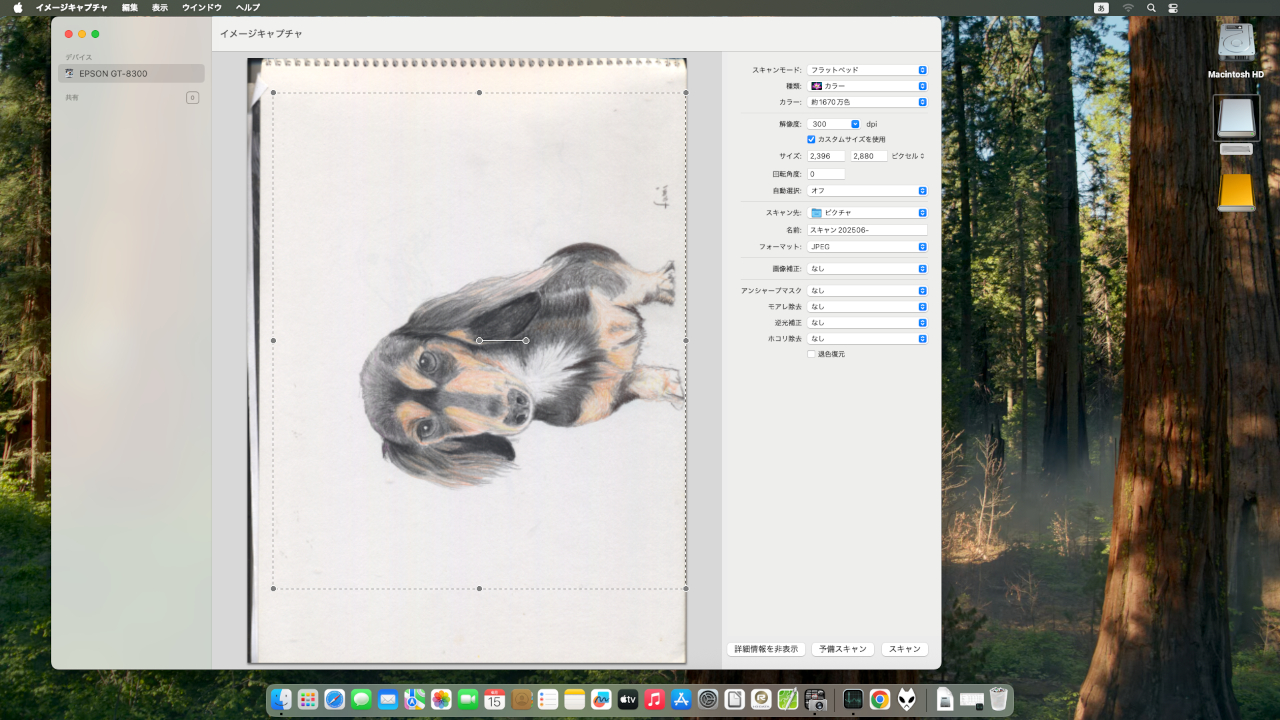Screen dimensions: 1280x720
Task: Open アンシャープマスク dropdown
Action: point(867,290)
